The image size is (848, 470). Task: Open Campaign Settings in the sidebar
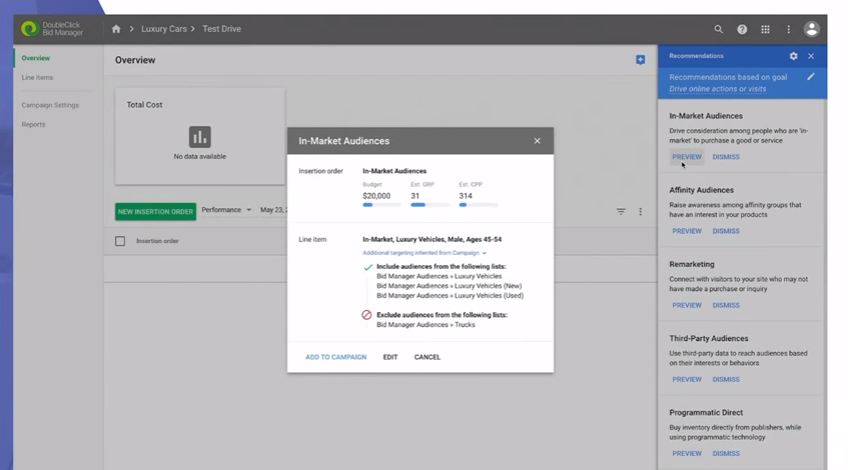pos(50,105)
